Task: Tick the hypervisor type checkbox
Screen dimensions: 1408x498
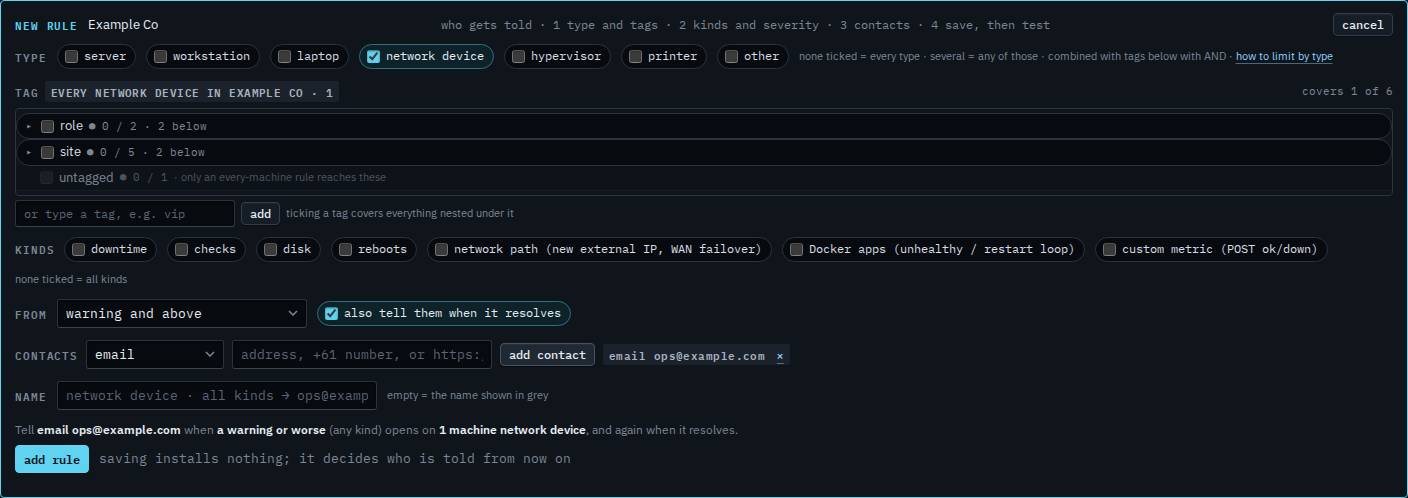Action: 518,57
